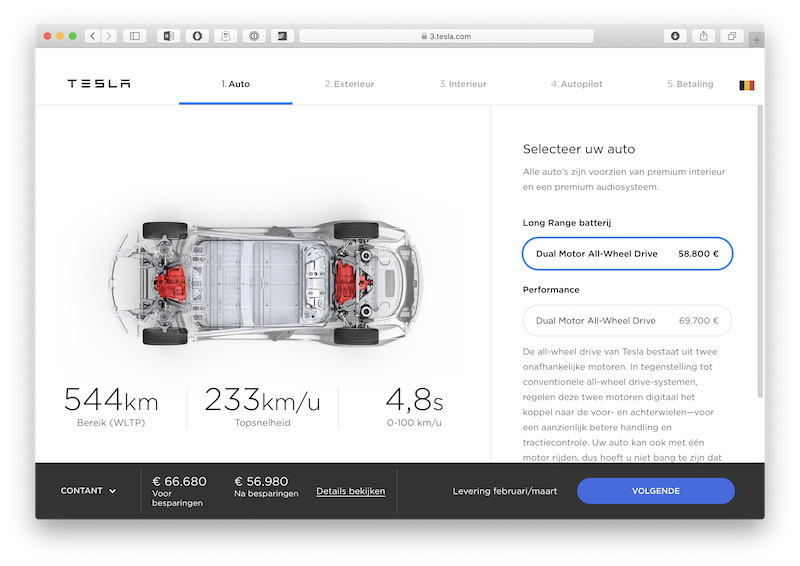Click the Long Range batterij label
Screen dimensions: 800x566
[x=567, y=223]
